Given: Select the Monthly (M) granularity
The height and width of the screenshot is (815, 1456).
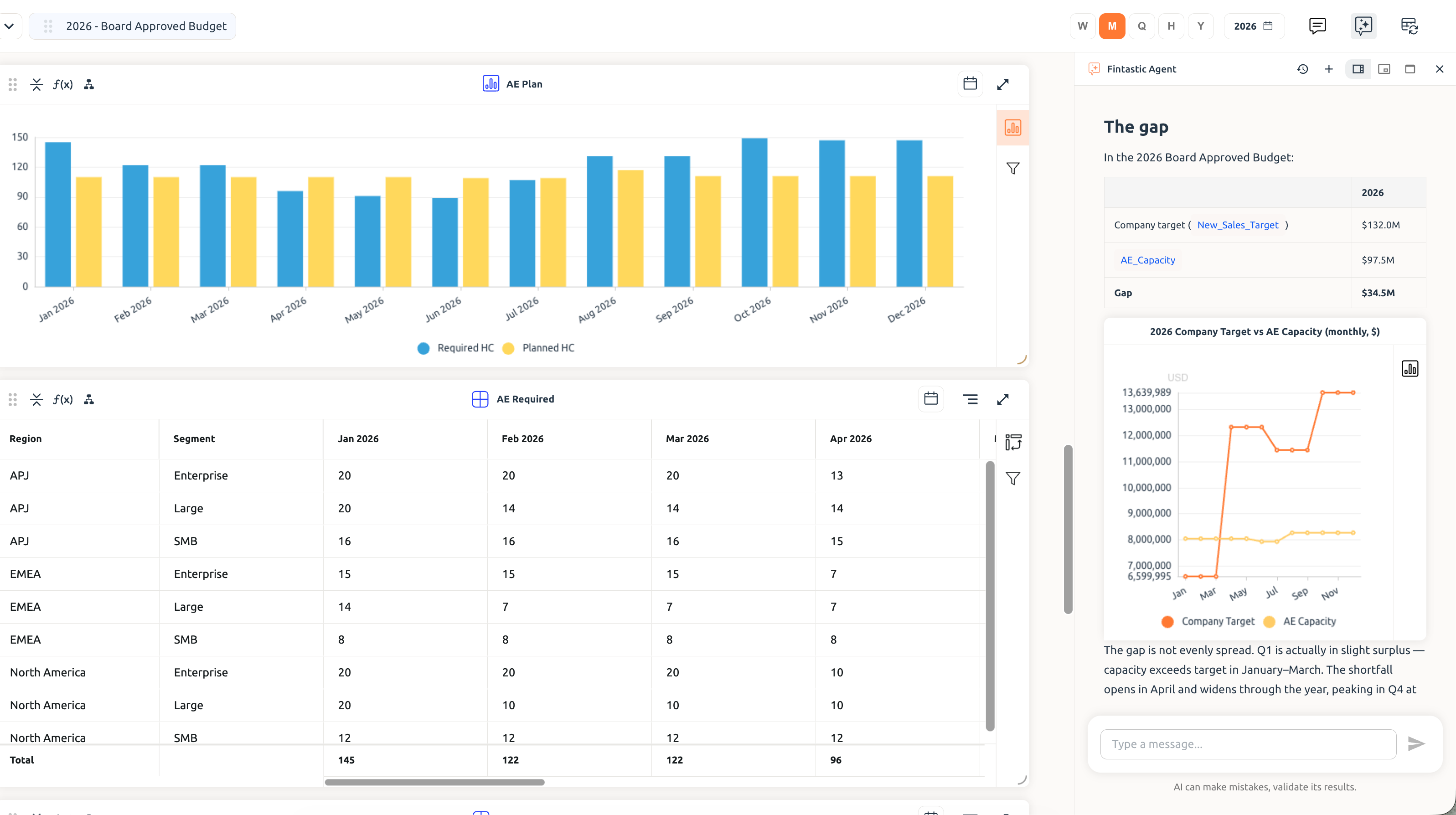Looking at the screenshot, I should point(1112,26).
